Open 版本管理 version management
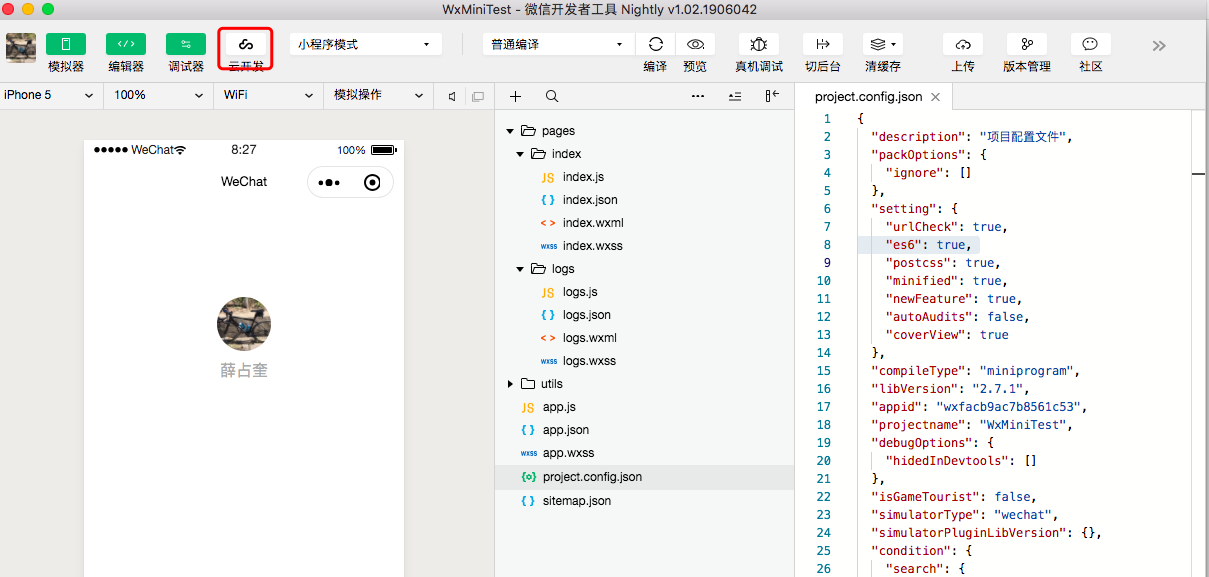This screenshot has width=1209, height=577. tap(1027, 44)
